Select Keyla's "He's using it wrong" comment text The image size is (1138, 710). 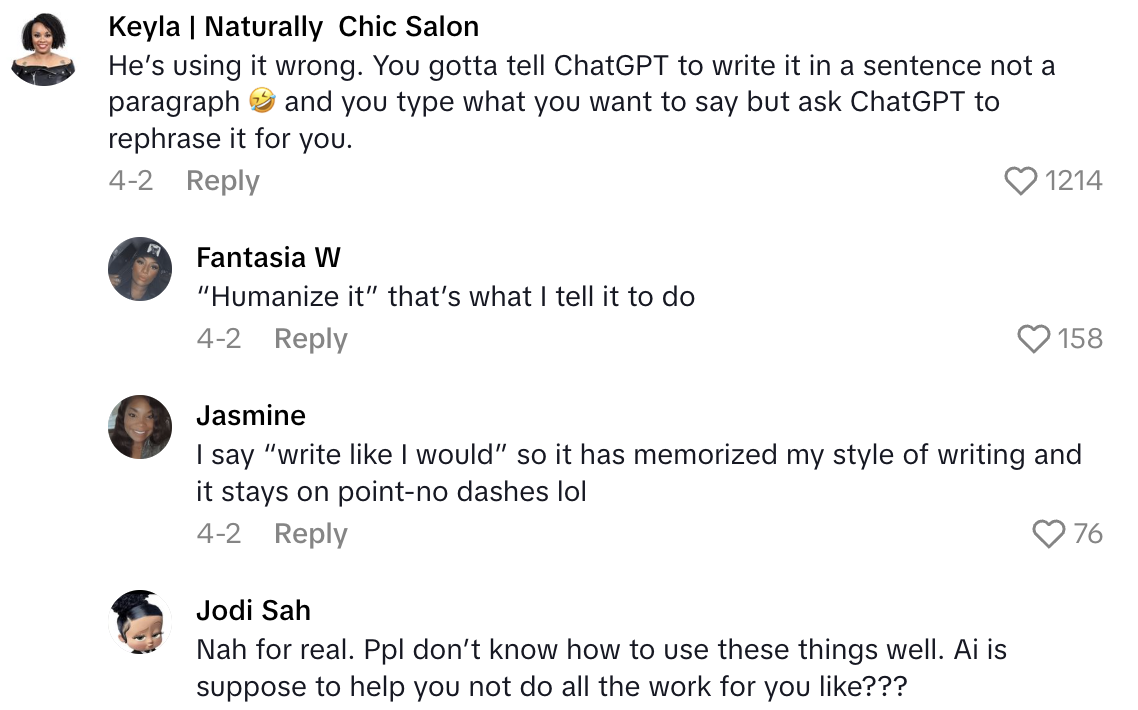(x=580, y=101)
